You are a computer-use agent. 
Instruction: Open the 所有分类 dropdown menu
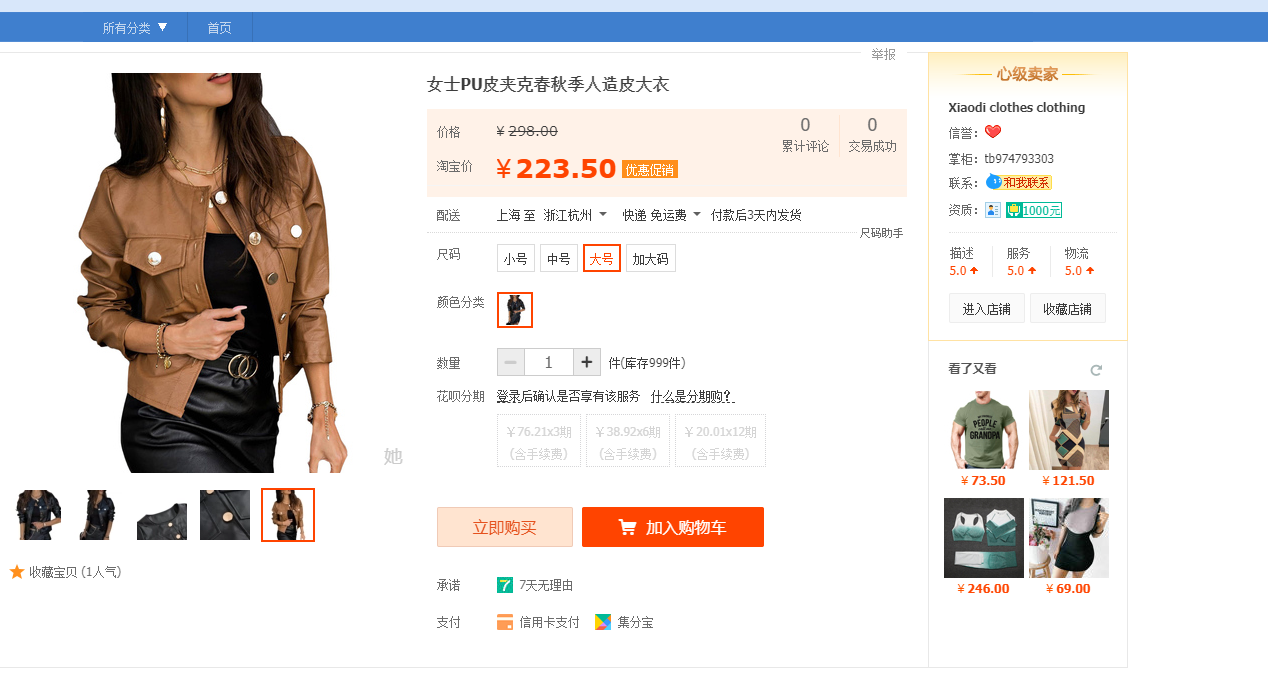click(135, 28)
